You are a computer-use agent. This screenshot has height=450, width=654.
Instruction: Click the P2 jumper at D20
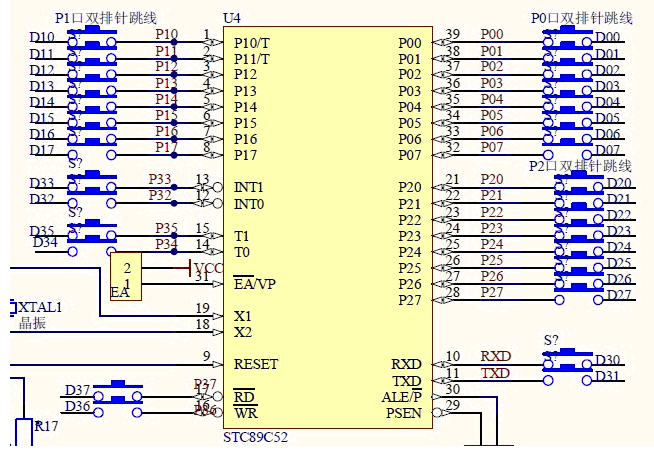coord(577,182)
